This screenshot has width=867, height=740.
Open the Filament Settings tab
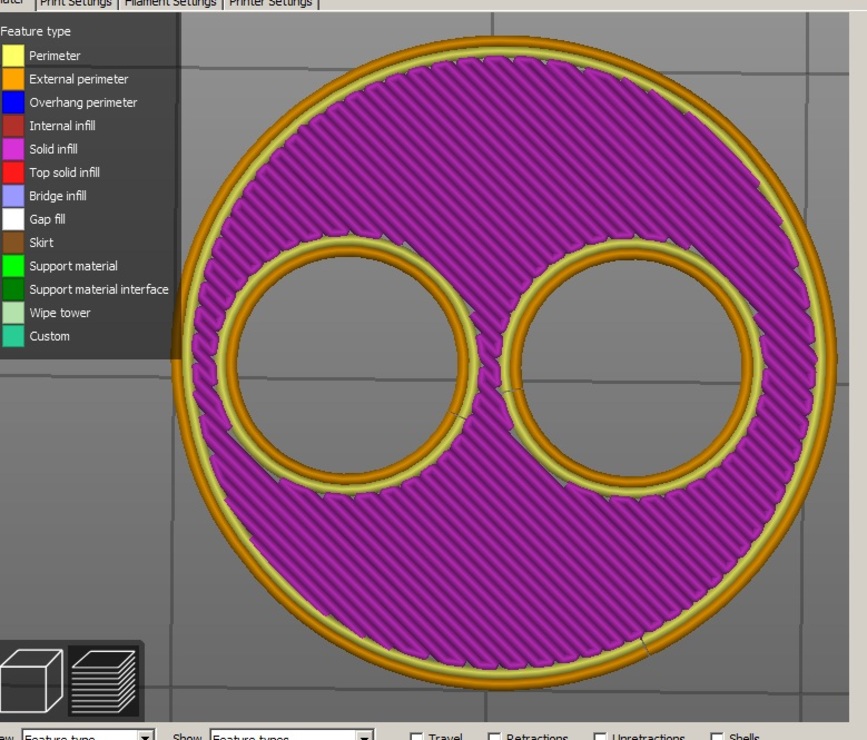click(170, 3)
